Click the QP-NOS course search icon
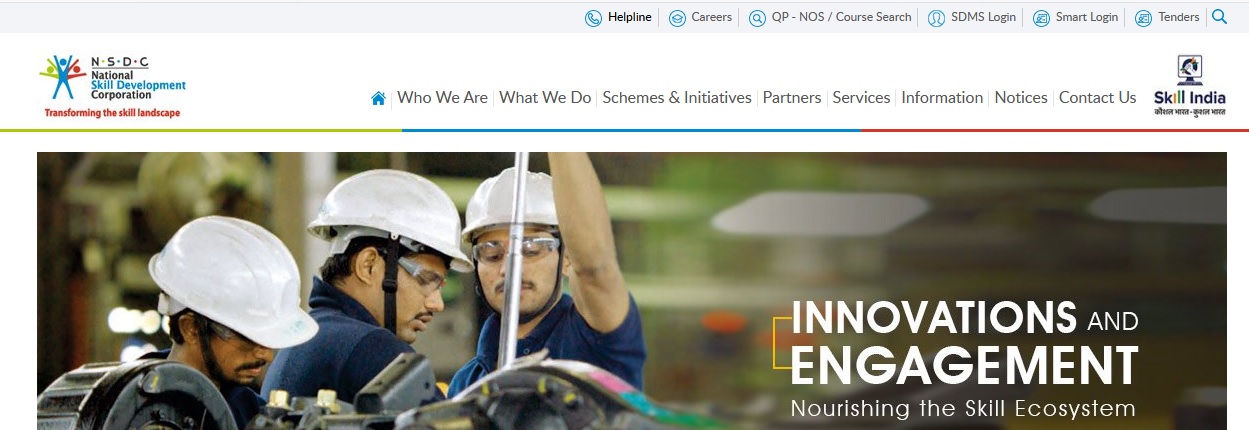Viewport: 1249px width, 430px height. click(x=757, y=18)
